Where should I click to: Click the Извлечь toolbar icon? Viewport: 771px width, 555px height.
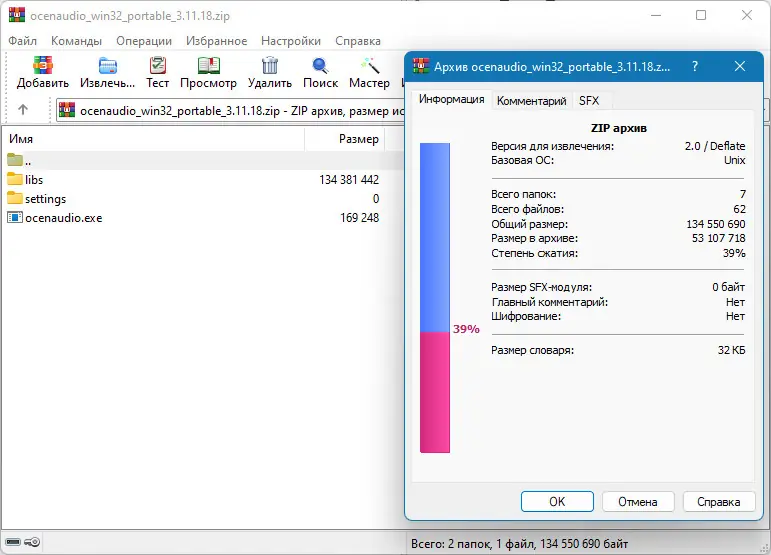[107, 65]
